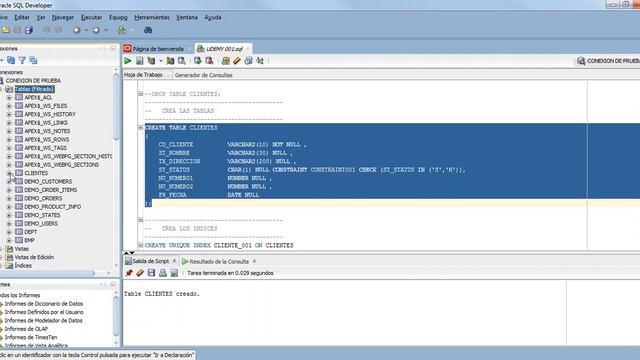Viewport: 640px width, 360px height.
Task: Click the Connections panel horizontal scrollbar
Action: point(47,273)
